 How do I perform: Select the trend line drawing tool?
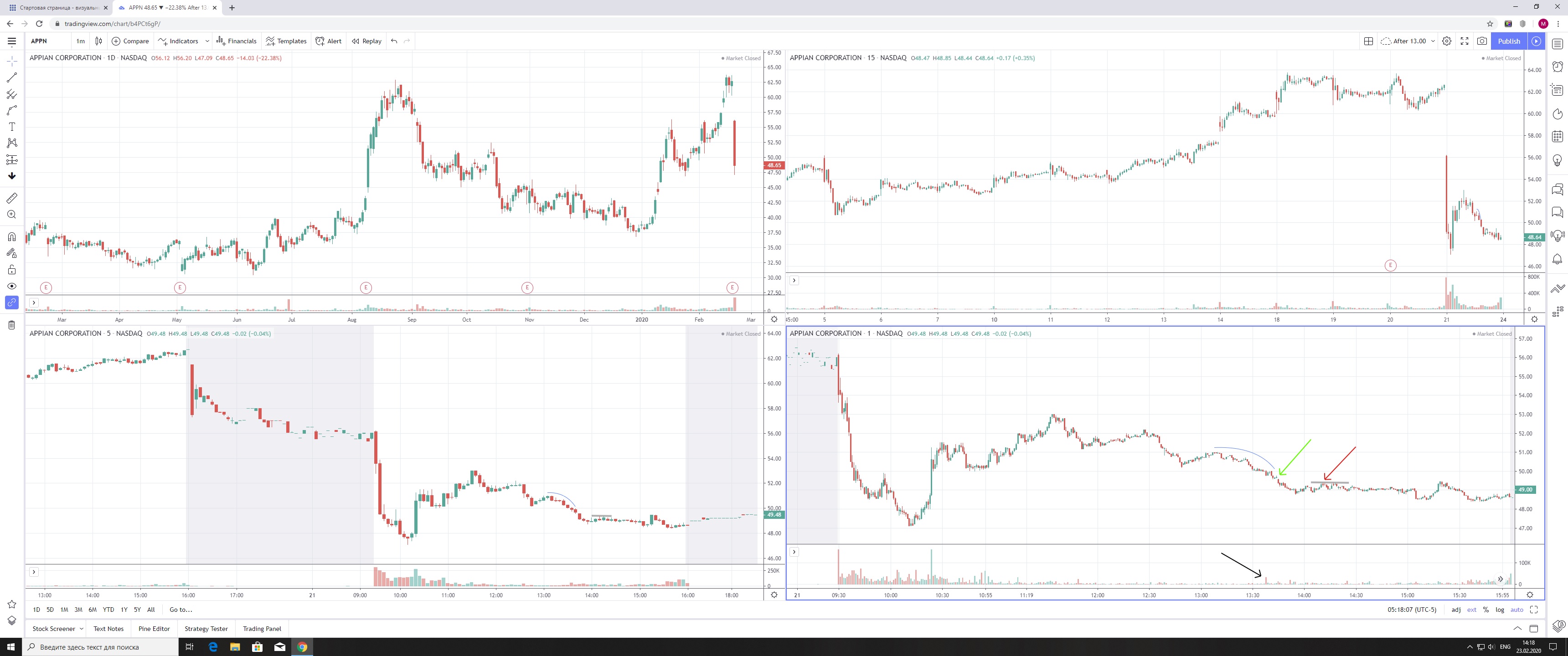[x=11, y=78]
